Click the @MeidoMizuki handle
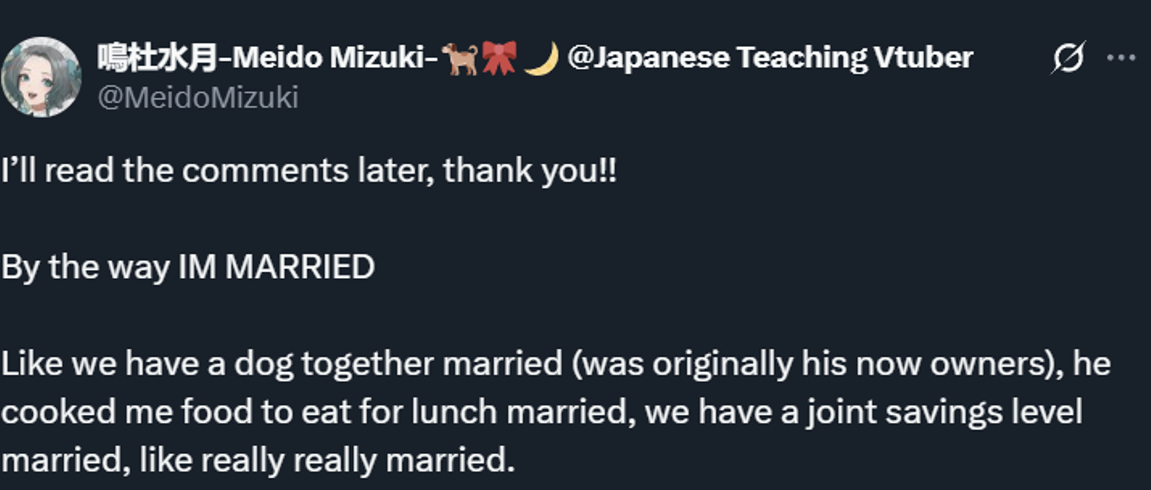 [198, 98]
